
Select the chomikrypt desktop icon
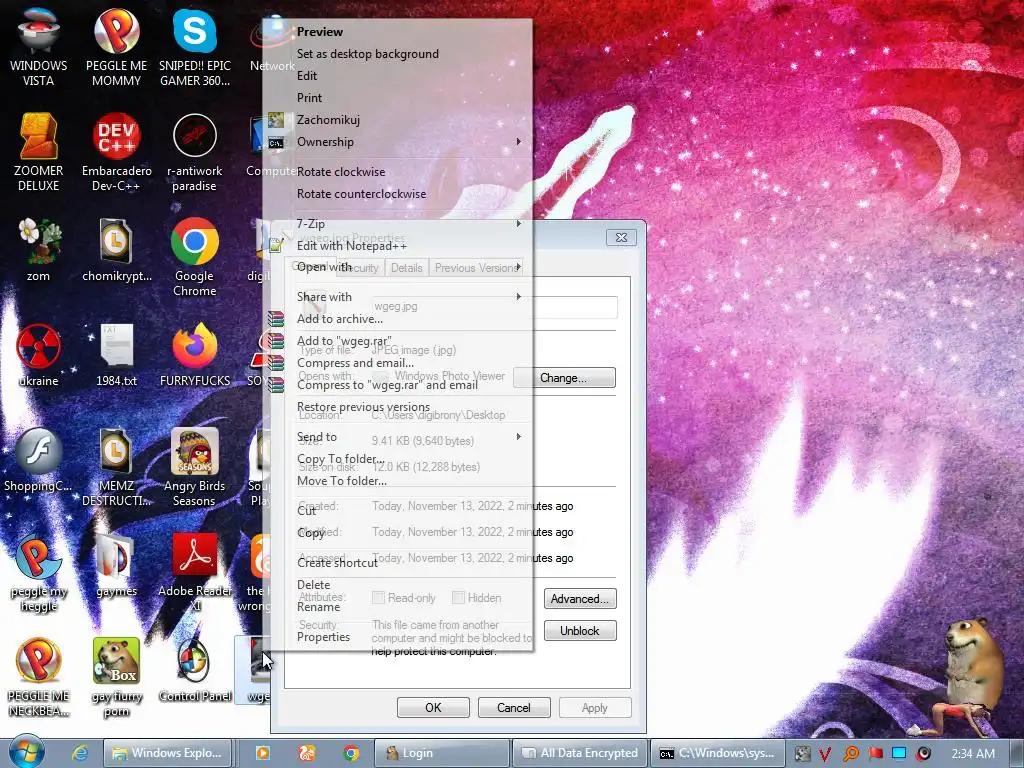(116, 251)
